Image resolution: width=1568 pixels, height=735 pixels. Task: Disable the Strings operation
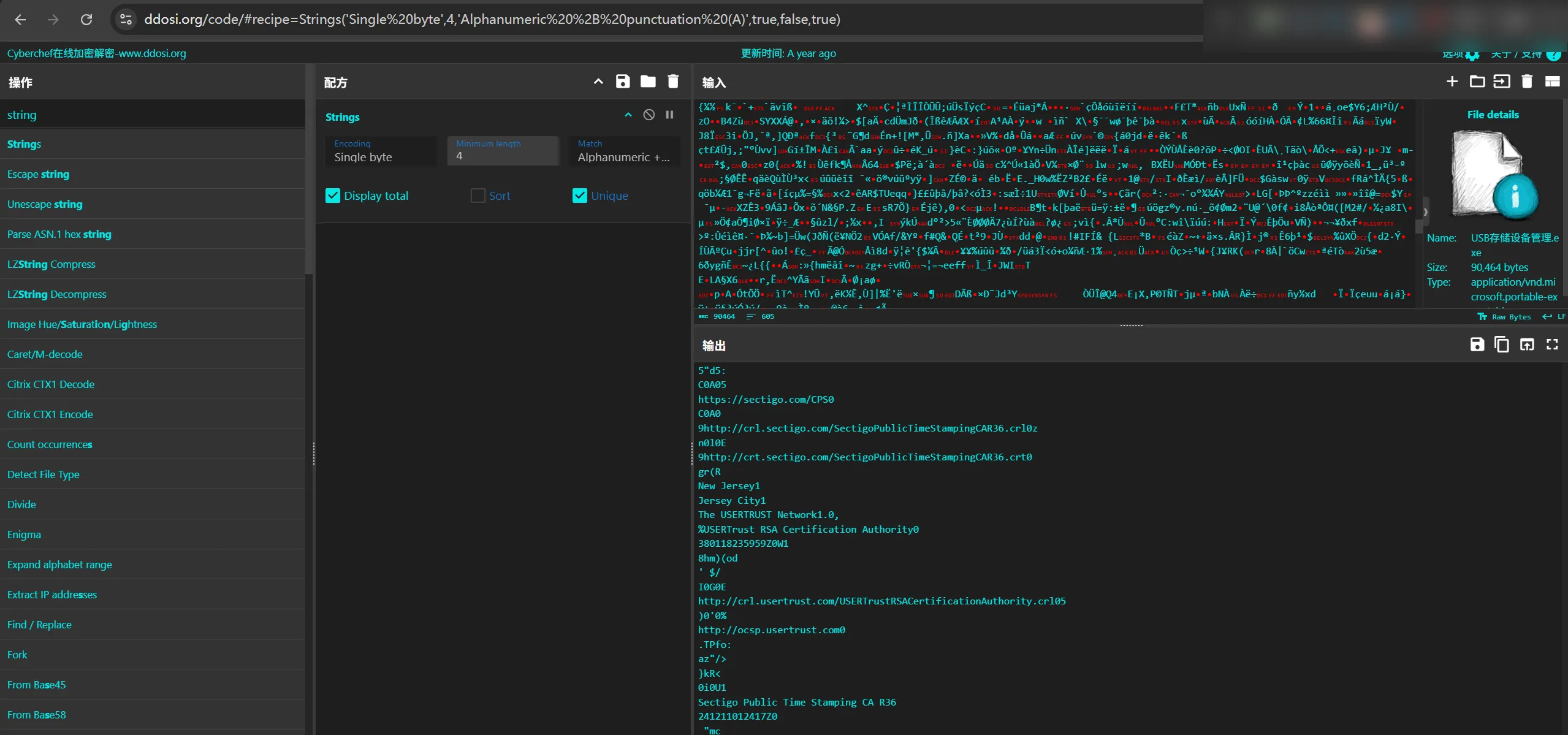[x=649, y=115]
